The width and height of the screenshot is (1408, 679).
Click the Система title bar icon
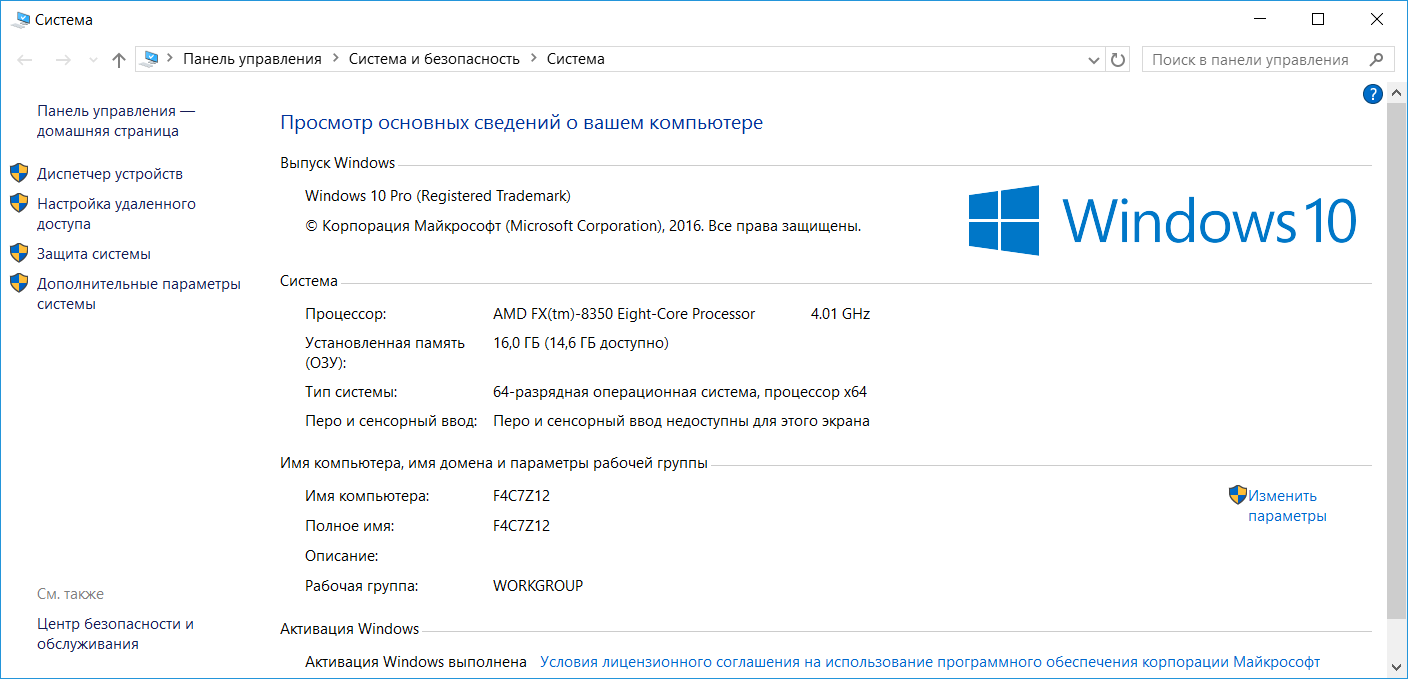point(22,19)
